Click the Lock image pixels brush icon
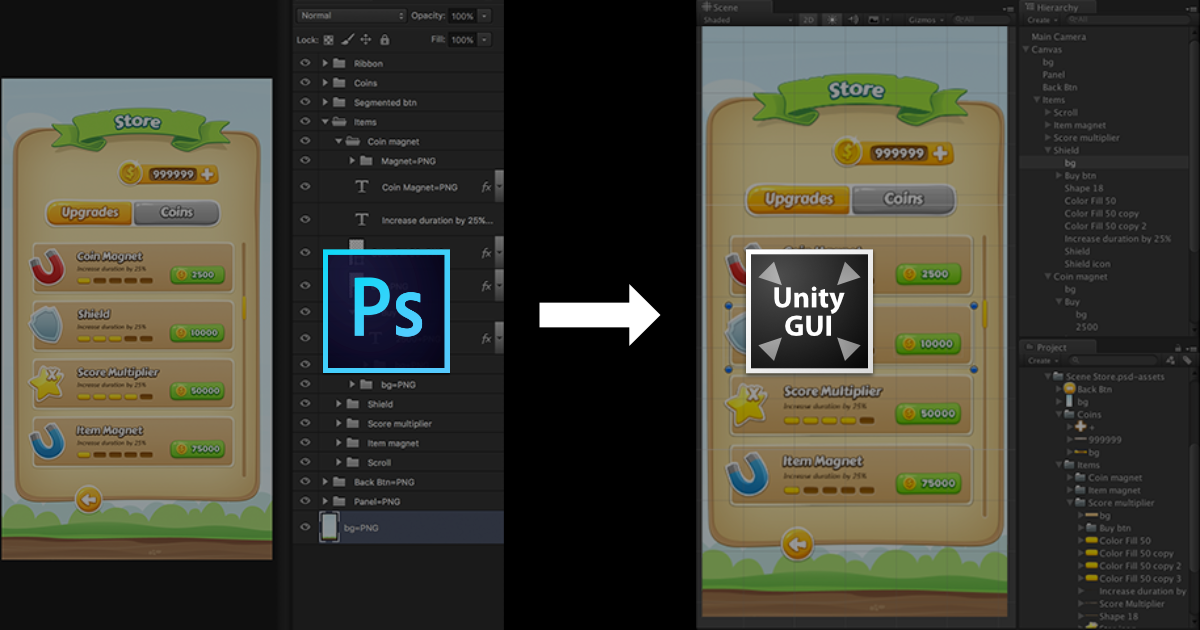 pyautogui.click(x=348, y=39)
